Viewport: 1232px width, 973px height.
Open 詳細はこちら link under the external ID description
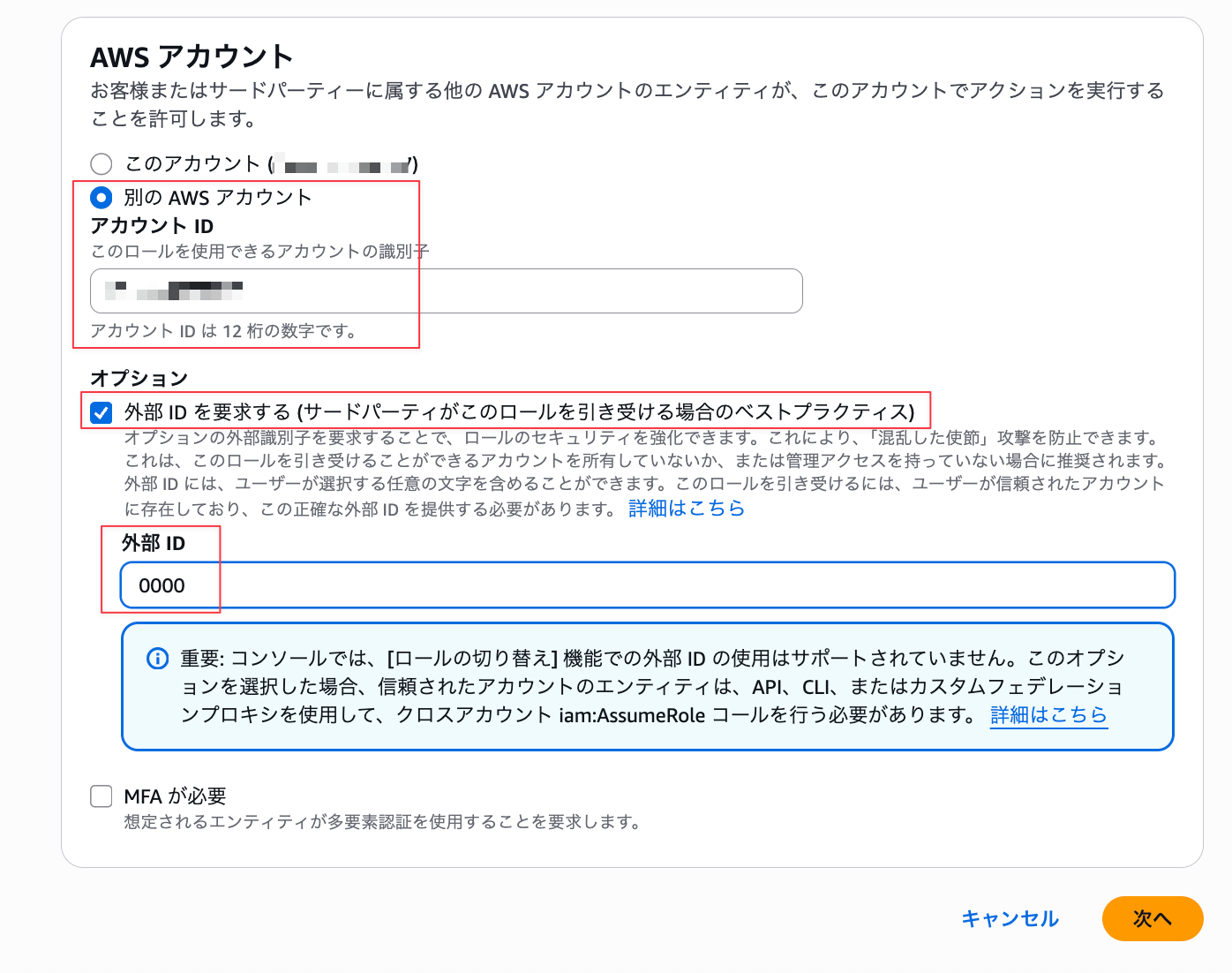[687, 509]
